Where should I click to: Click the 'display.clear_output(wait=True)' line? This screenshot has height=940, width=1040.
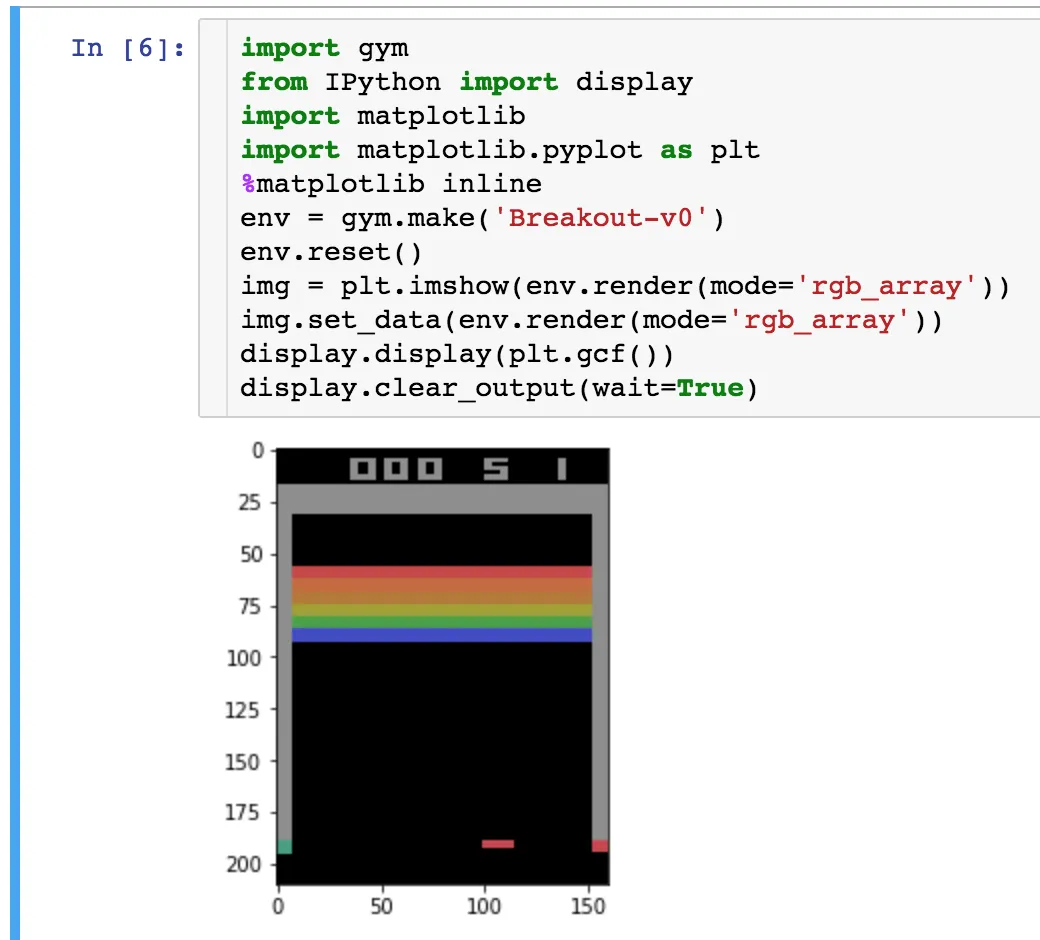click(x=499, y=388)
